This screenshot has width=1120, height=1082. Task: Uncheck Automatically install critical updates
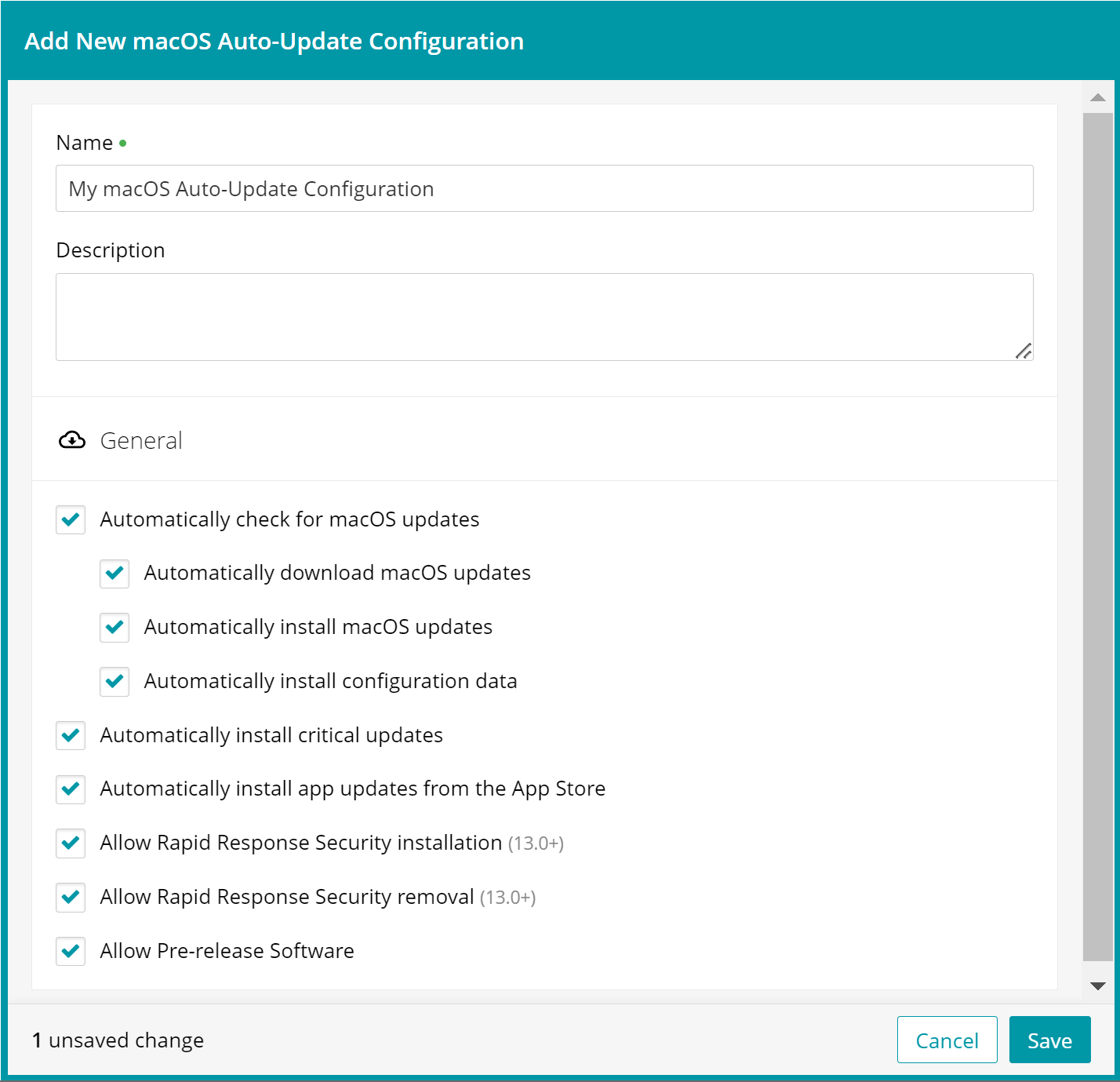[71, 735]
